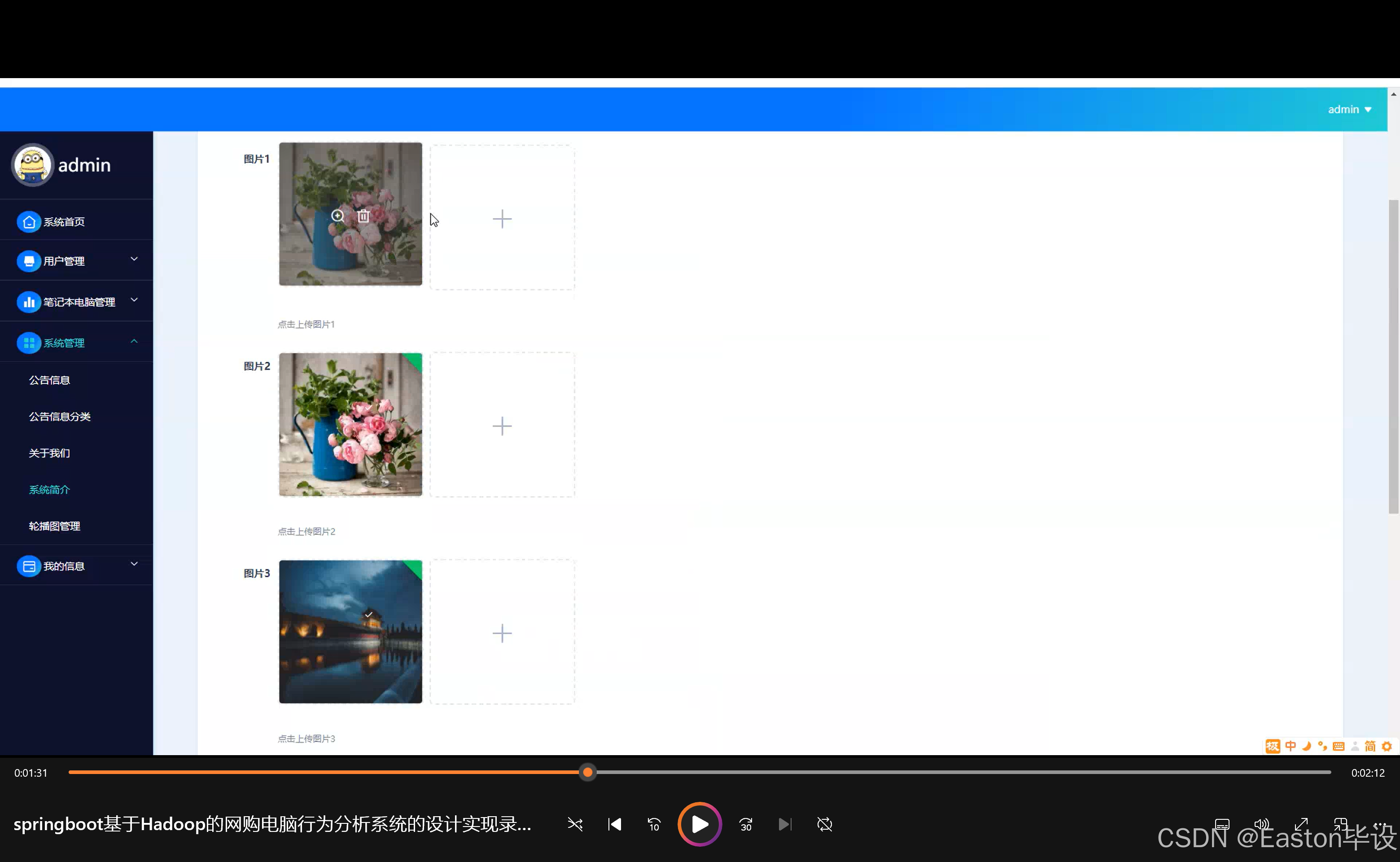Click the gray person icon on IME toolbar
Image resolution: width=1400 pixels, height=862 pixels.
point(1355,746)
